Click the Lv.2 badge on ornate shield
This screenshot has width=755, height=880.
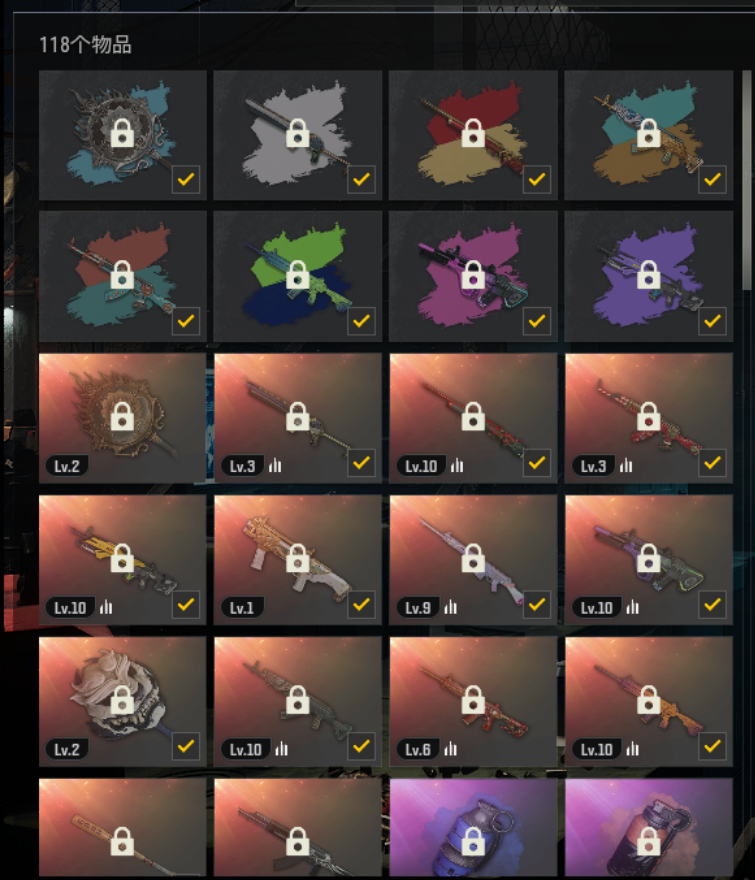coord(67,466)
